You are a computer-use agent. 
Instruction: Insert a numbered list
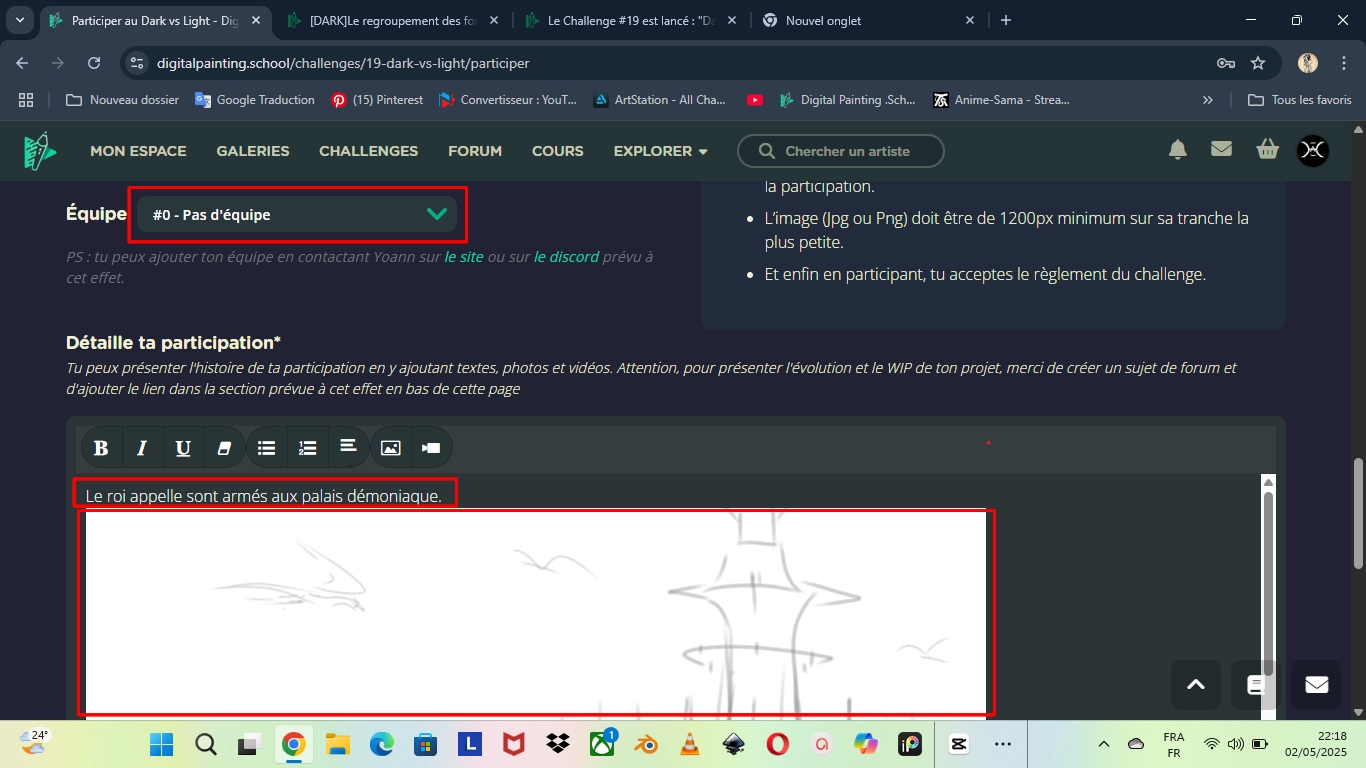[x=307, y=448]
